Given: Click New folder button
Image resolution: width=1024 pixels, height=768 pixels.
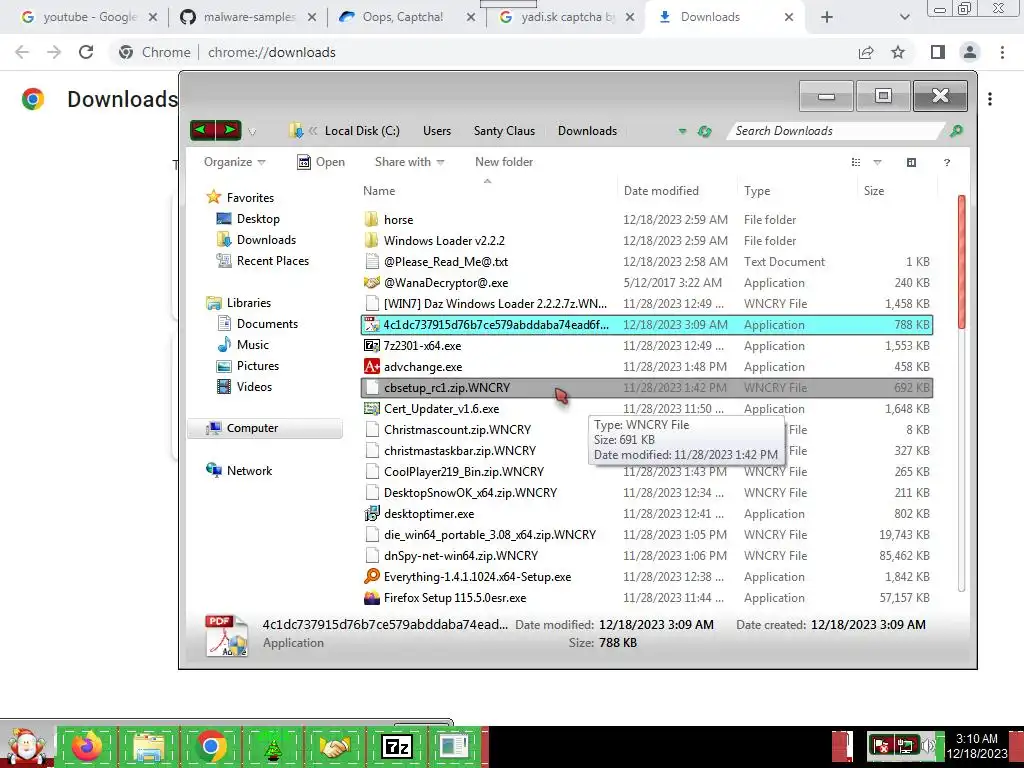Looking at the screenshot, I should click(x=504, y=162).
